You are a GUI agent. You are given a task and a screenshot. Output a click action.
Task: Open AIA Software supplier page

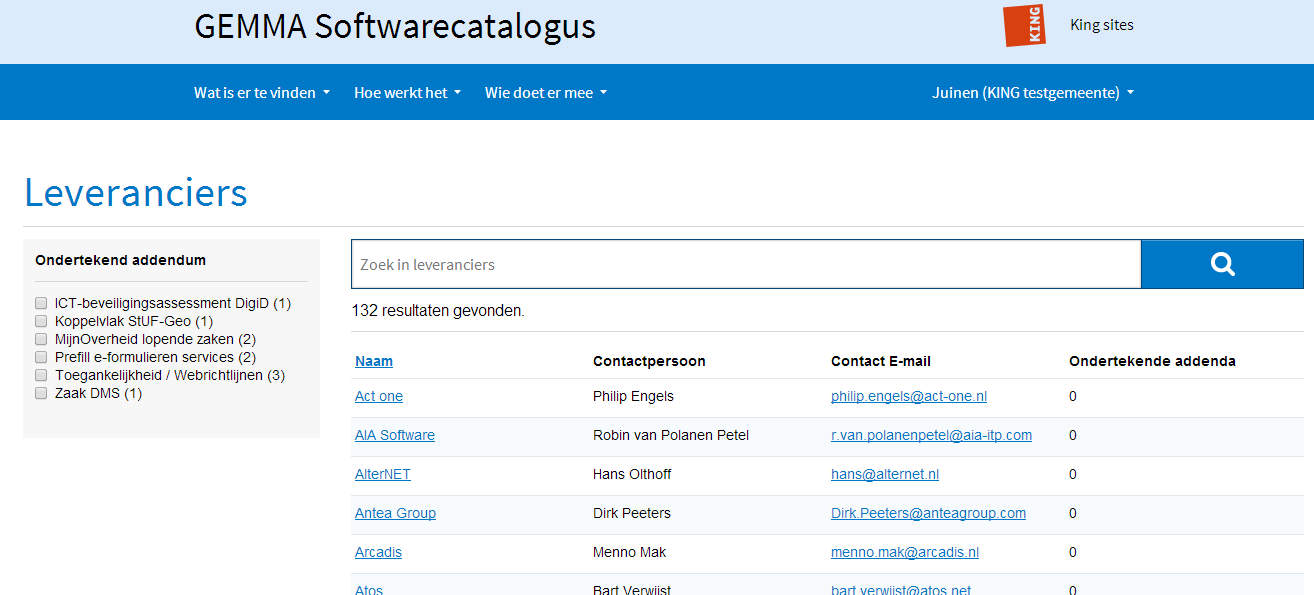pyautogui.click(x=395, y=435)
